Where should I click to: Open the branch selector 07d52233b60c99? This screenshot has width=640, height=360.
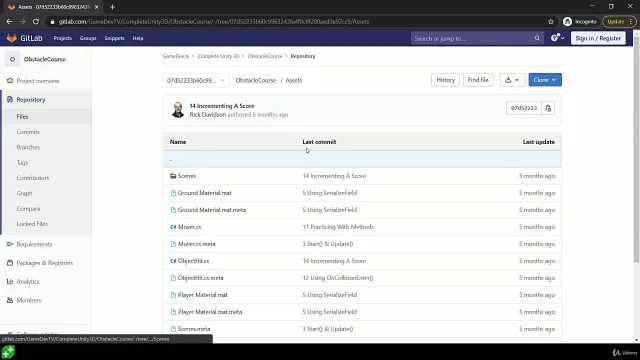[x=196, y=80]
